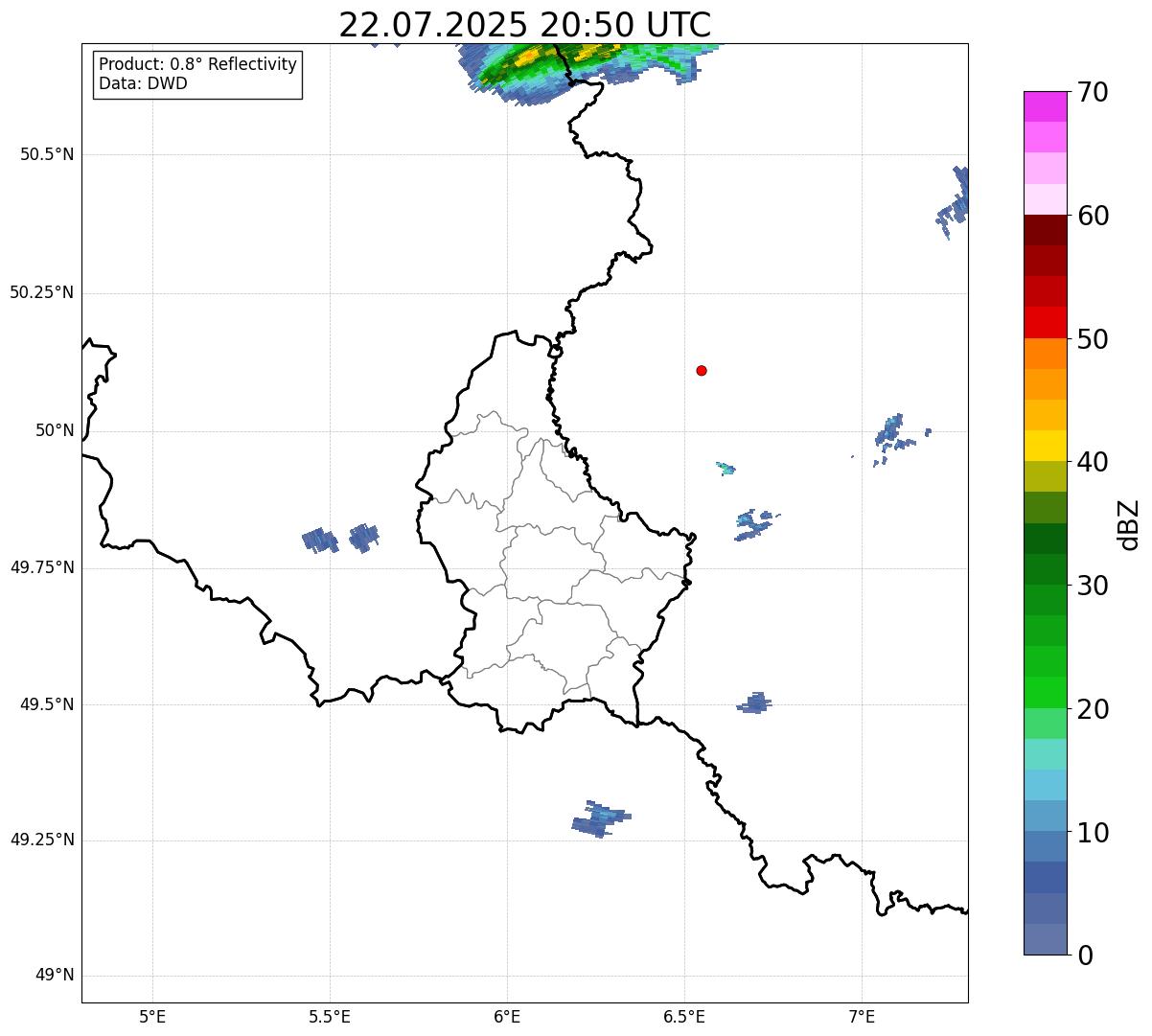Click the '49.5°N' latitude label

click(x=47, y=704)
